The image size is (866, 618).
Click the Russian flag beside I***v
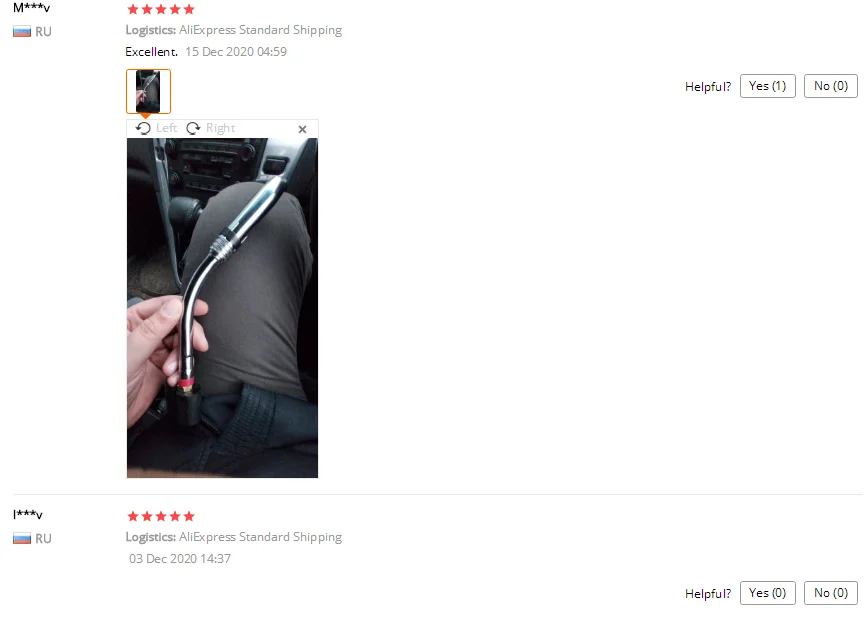pos(22,538)
